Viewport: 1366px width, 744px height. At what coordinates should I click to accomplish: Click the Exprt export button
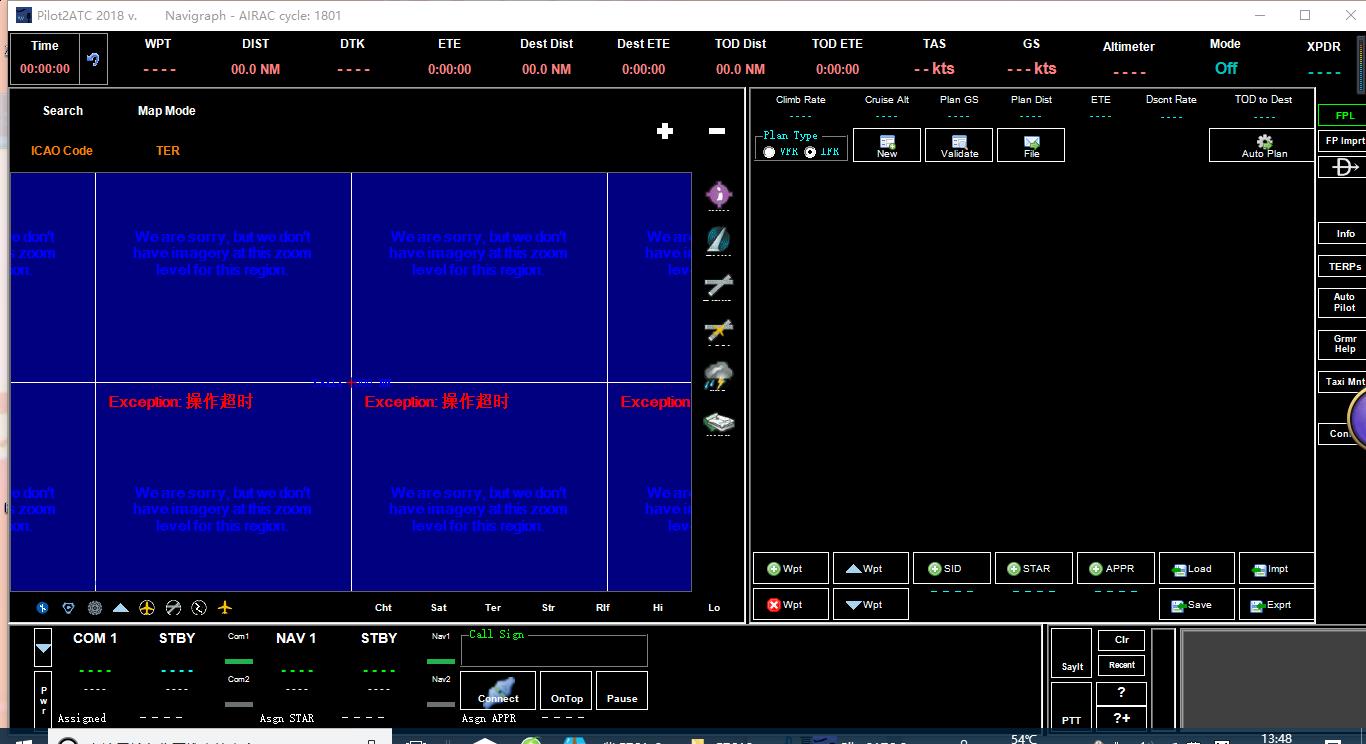click(x=1277, y=604)
